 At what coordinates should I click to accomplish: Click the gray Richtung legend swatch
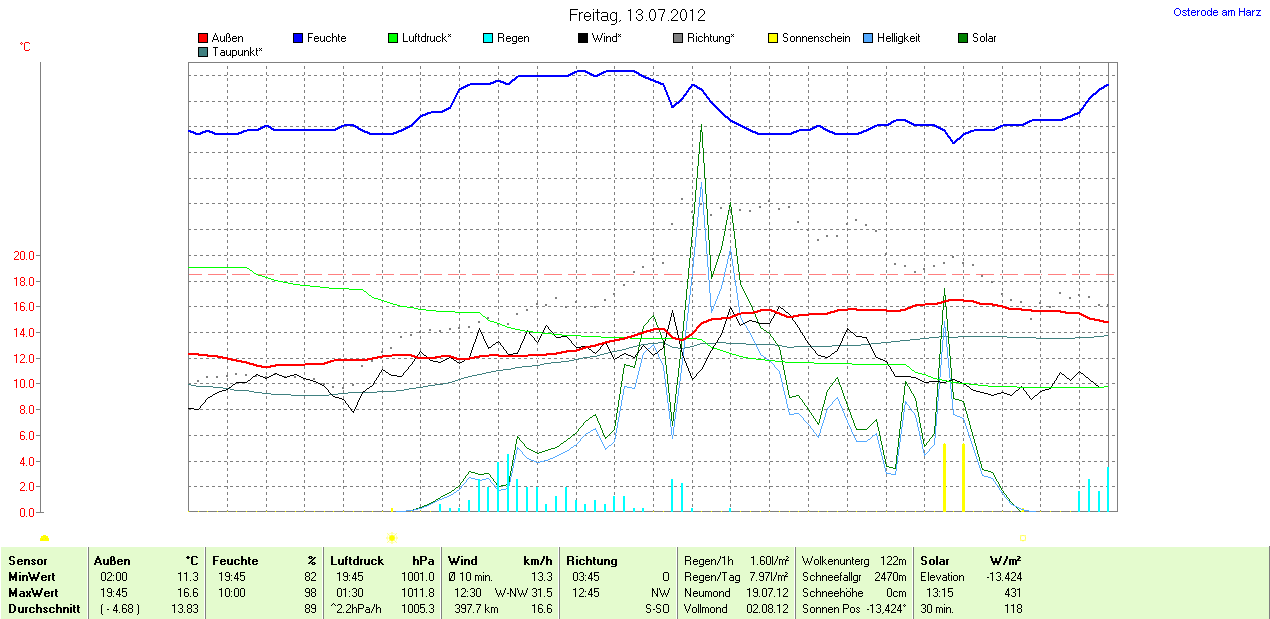coord(678,38)
